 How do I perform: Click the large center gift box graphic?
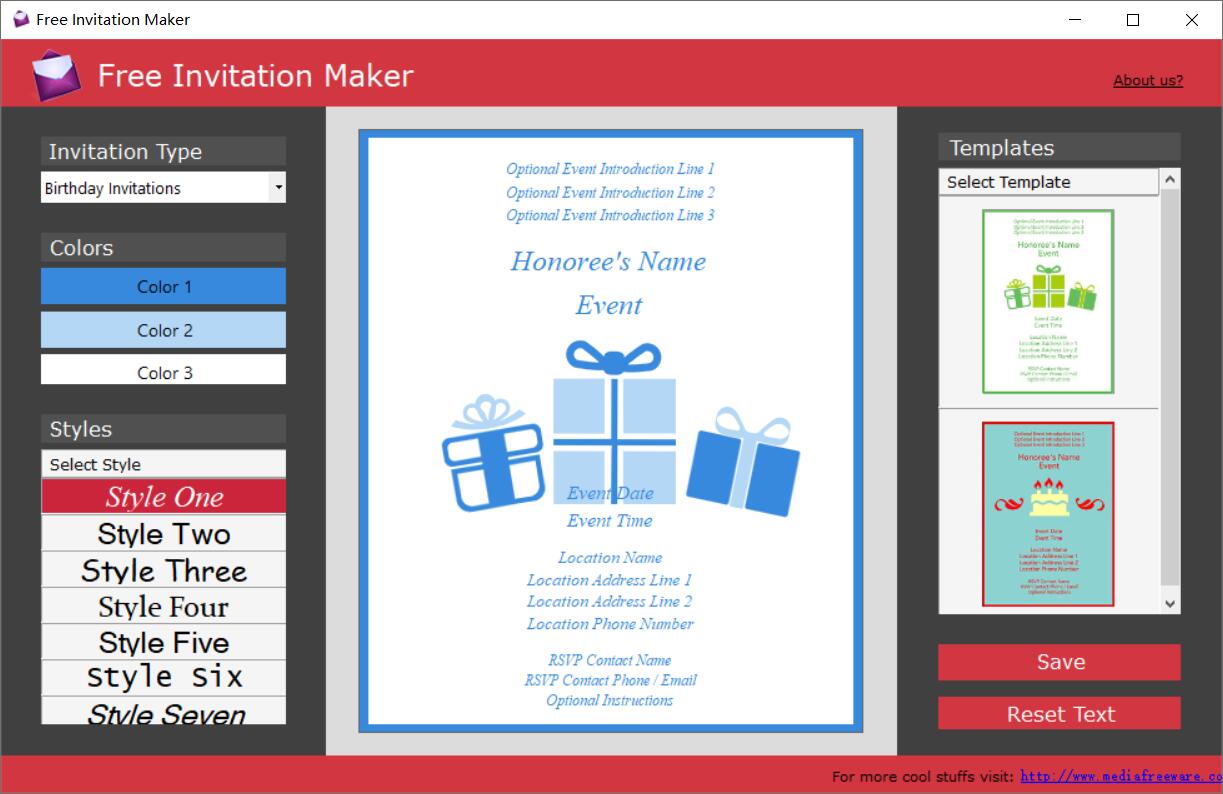pyautogui.click(x=614, y=422)
